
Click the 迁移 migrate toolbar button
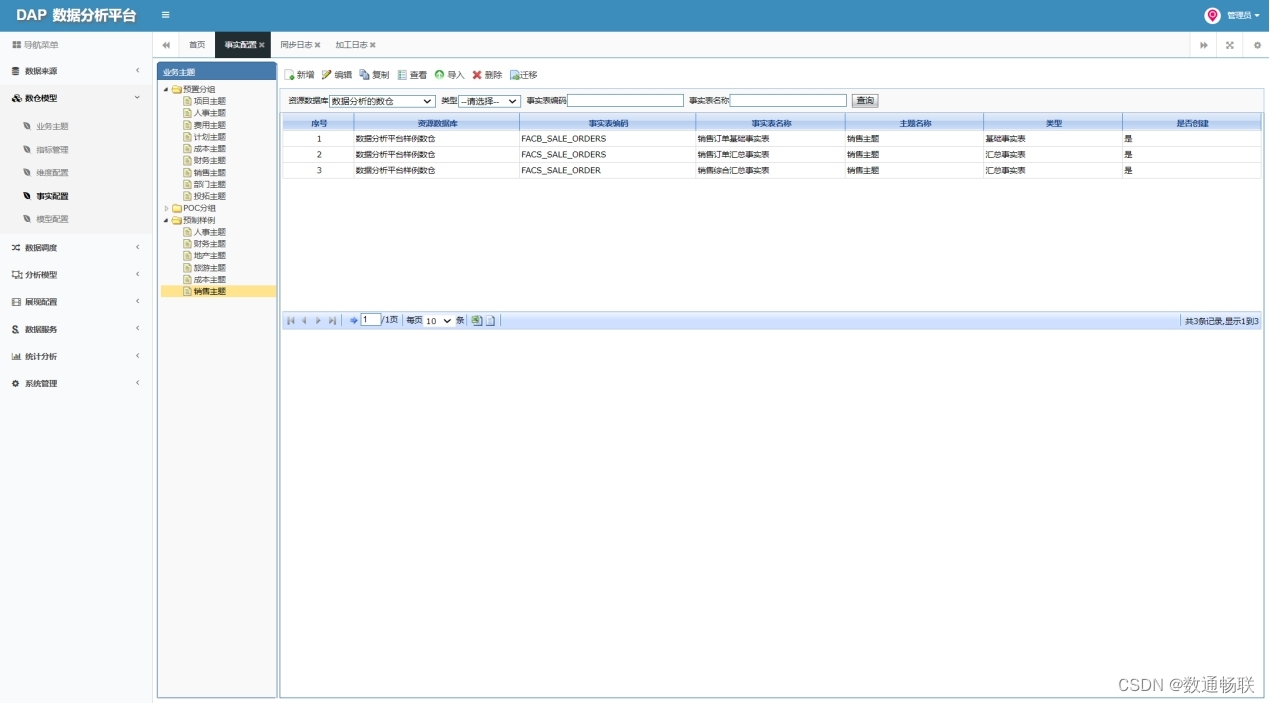(523, 75)
